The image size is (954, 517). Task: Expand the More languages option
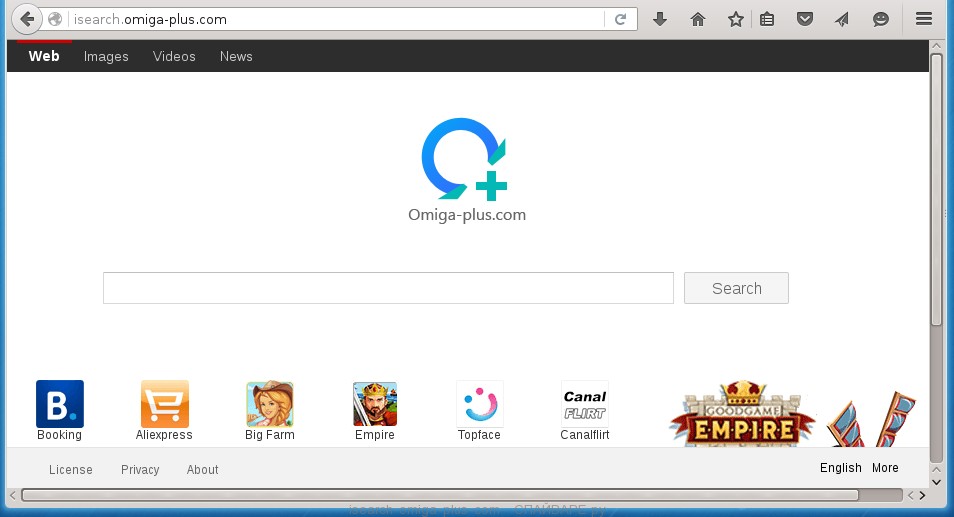885,468
